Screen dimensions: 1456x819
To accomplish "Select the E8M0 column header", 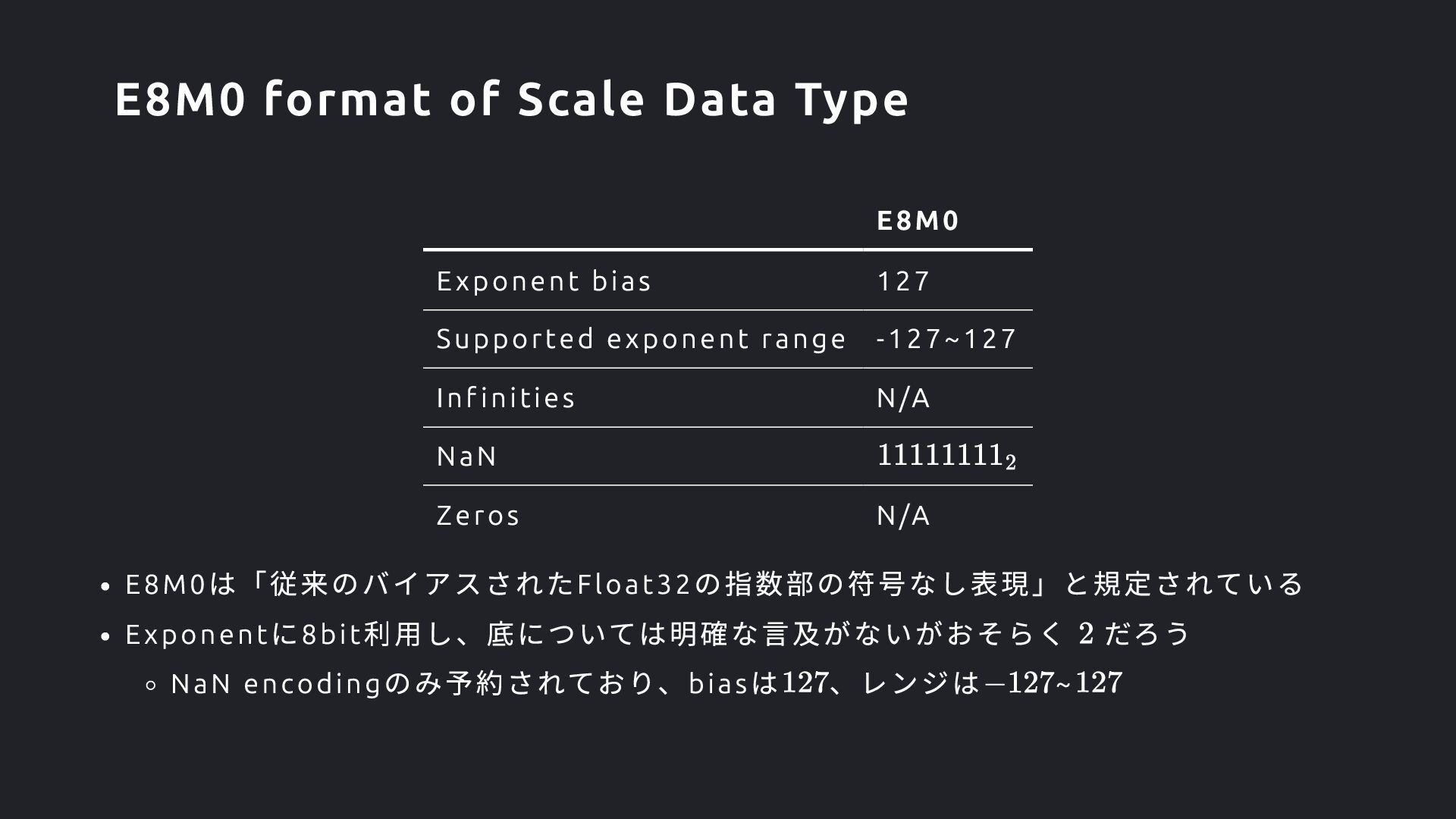I will tap(918, 221).
